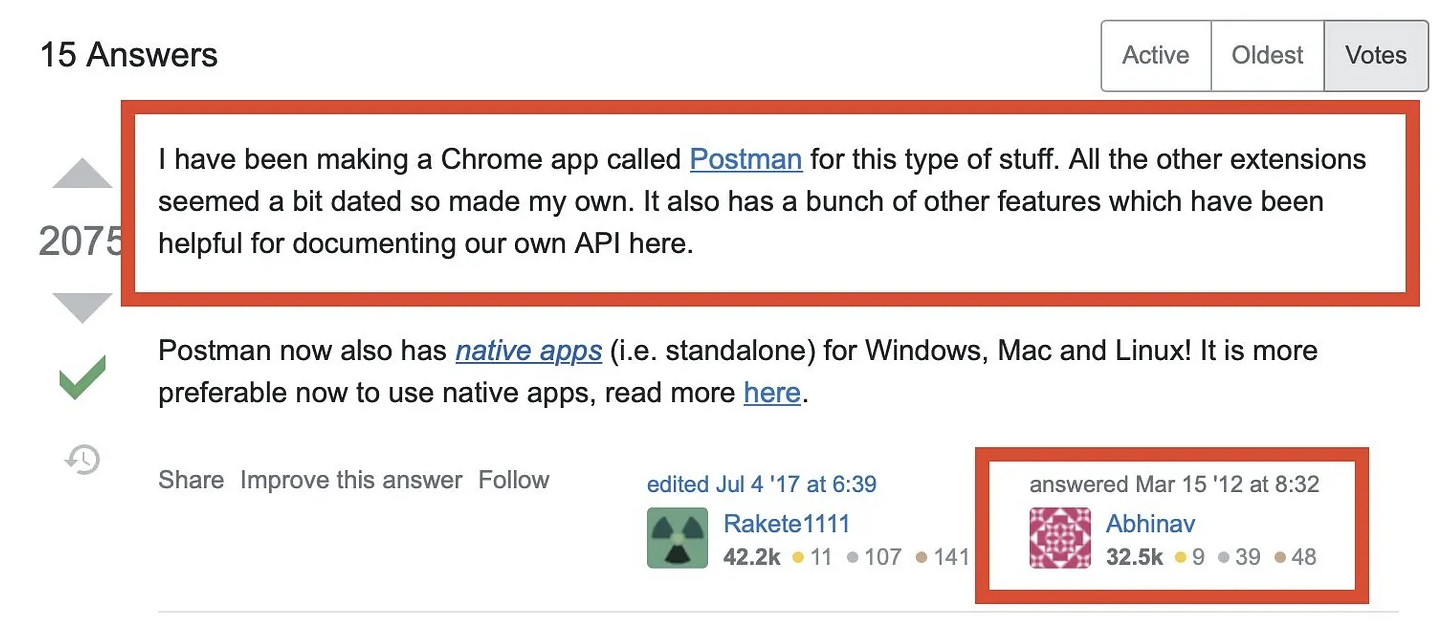The width and height of the screenshot is (1452, 632).
Task: Click Rakete1111's radioactive avatar
Action: 677,538
